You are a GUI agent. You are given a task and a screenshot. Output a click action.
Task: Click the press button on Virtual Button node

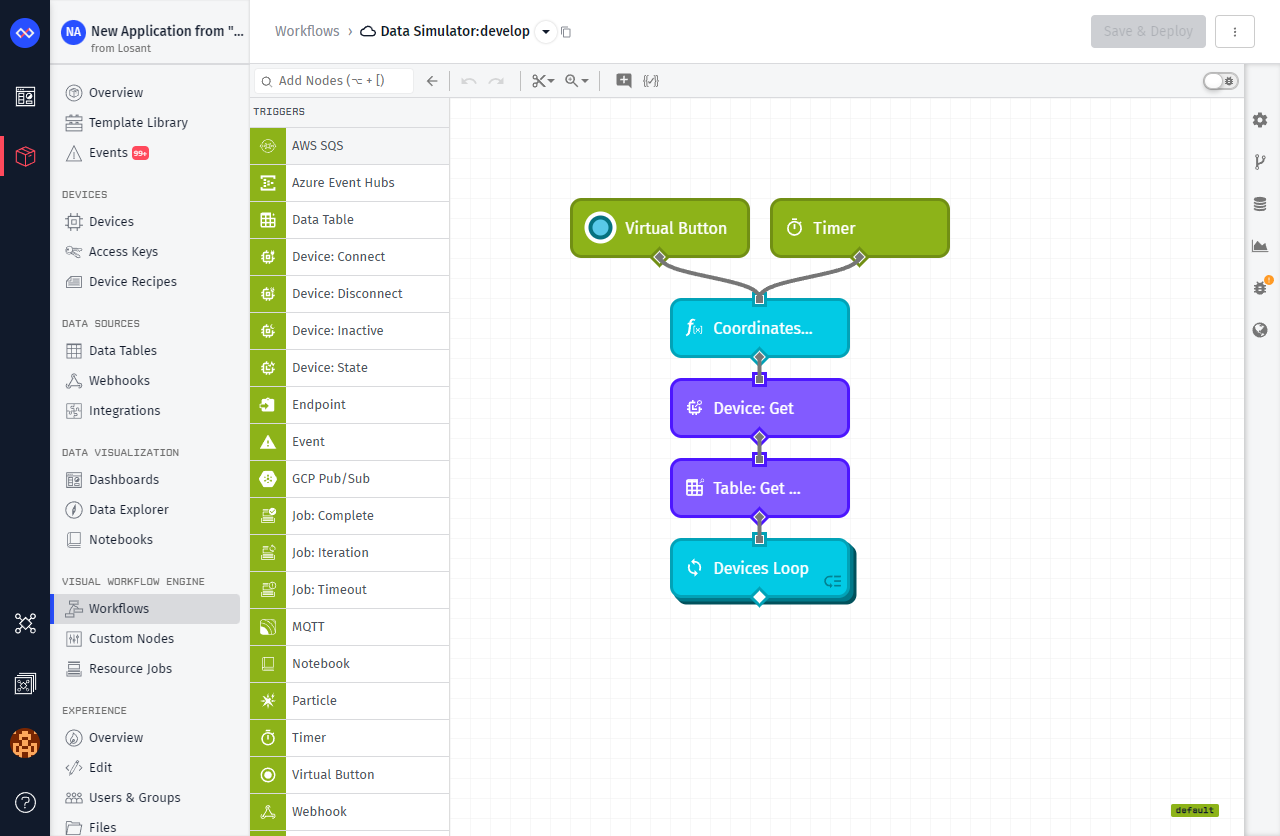[600, 228]
